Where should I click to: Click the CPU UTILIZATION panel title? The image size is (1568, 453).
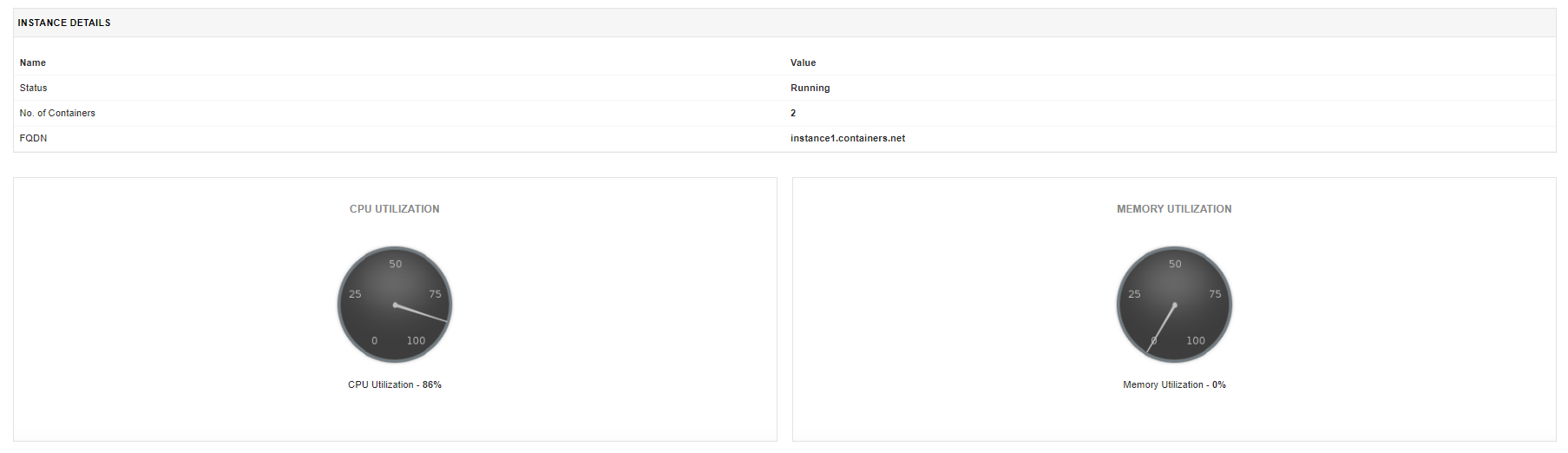(x=394, y=209)
